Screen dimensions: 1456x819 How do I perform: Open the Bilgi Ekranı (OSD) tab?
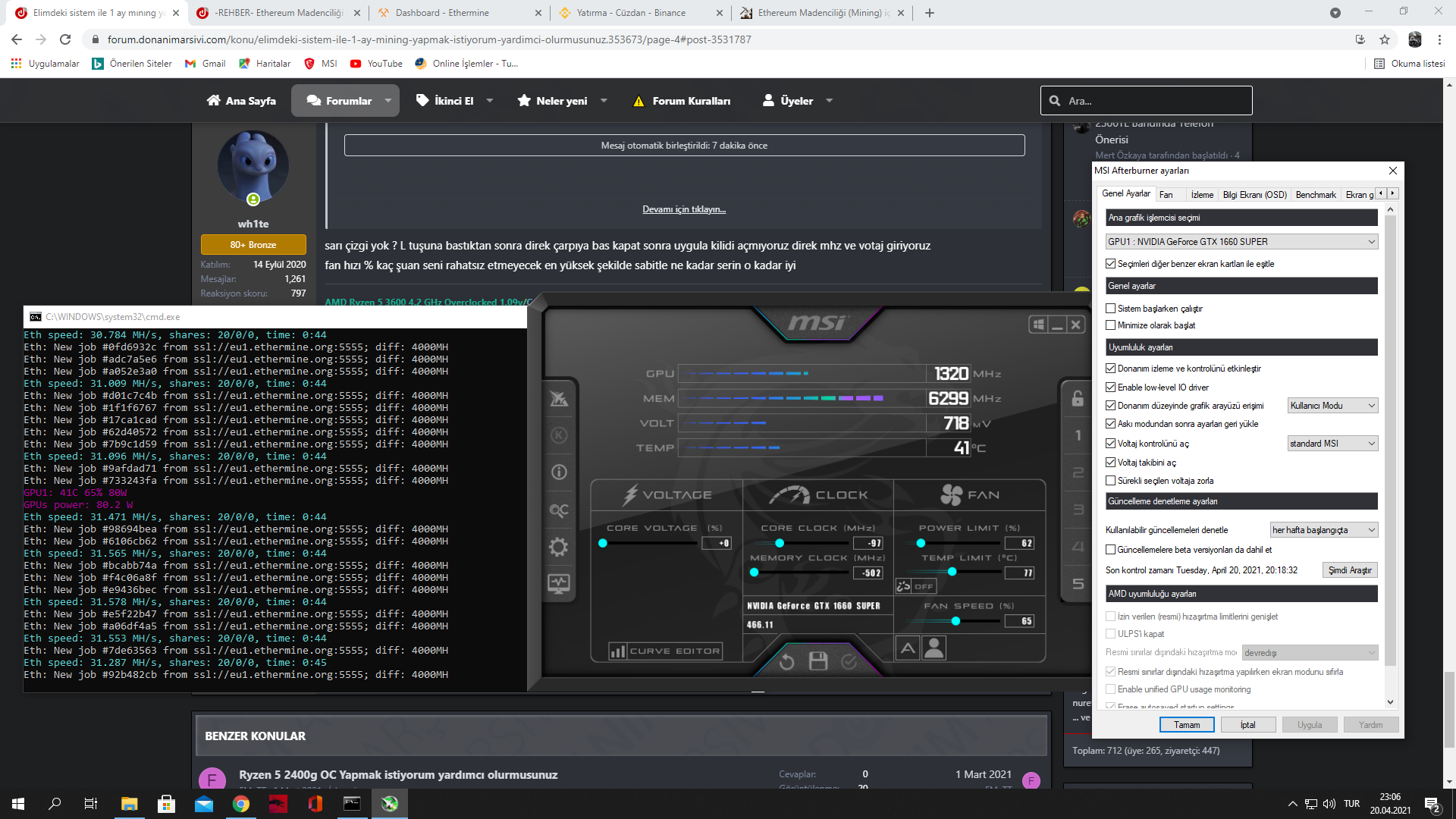1255,195
